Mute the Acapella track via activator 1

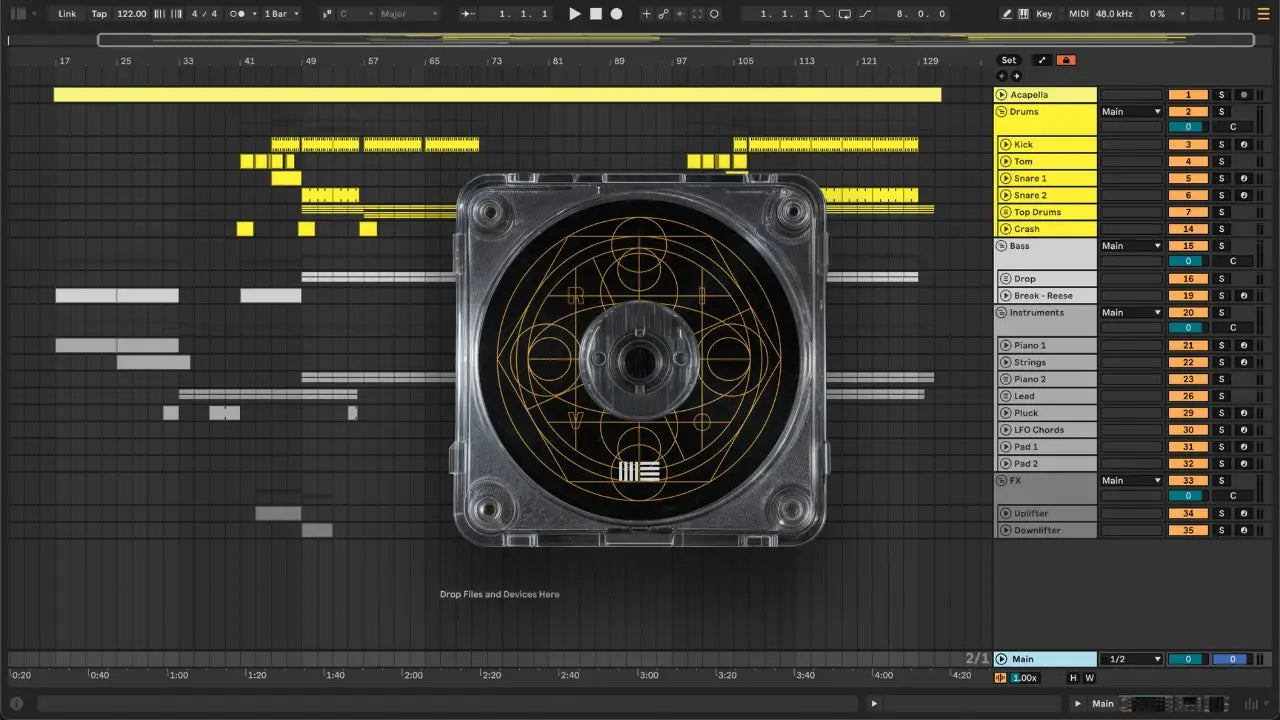[1188, 95]
